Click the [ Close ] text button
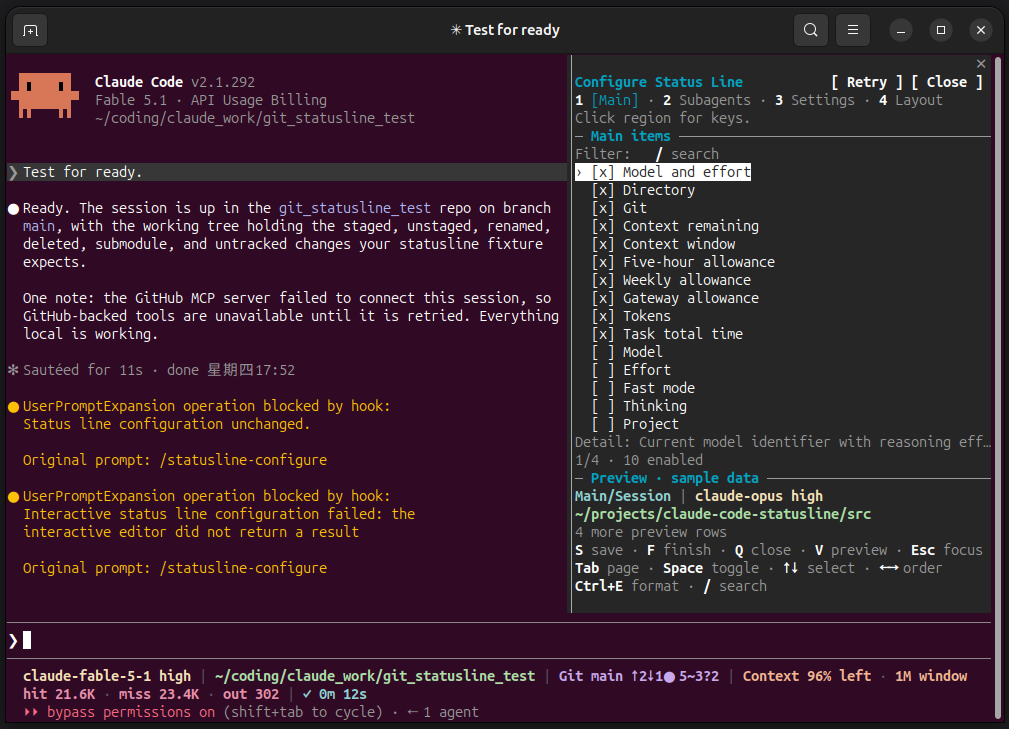 947,82
